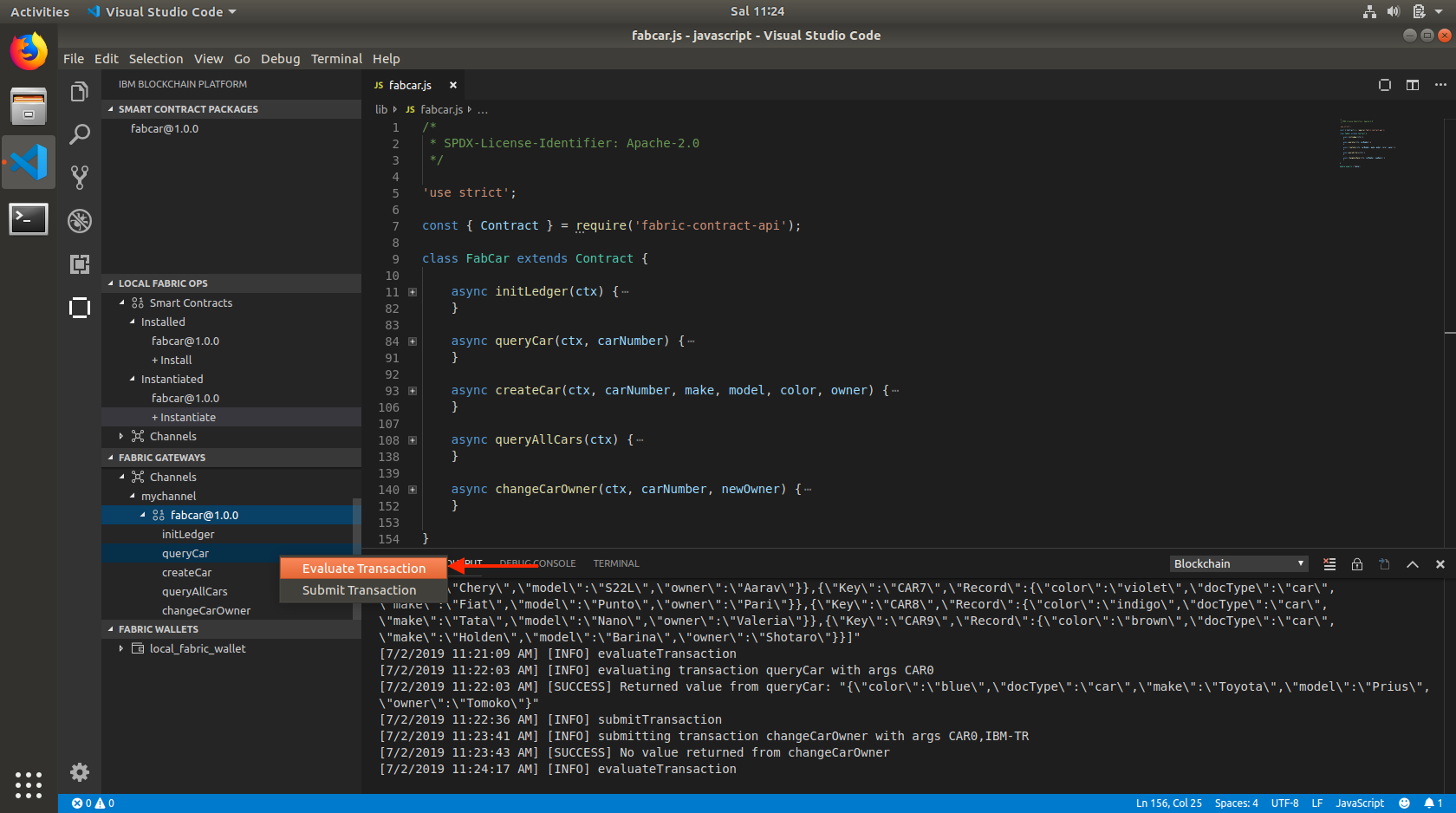Choose Evaluate Transaction from context menu
This screenshot has width=1456, height=813.
tap(363, 569)
